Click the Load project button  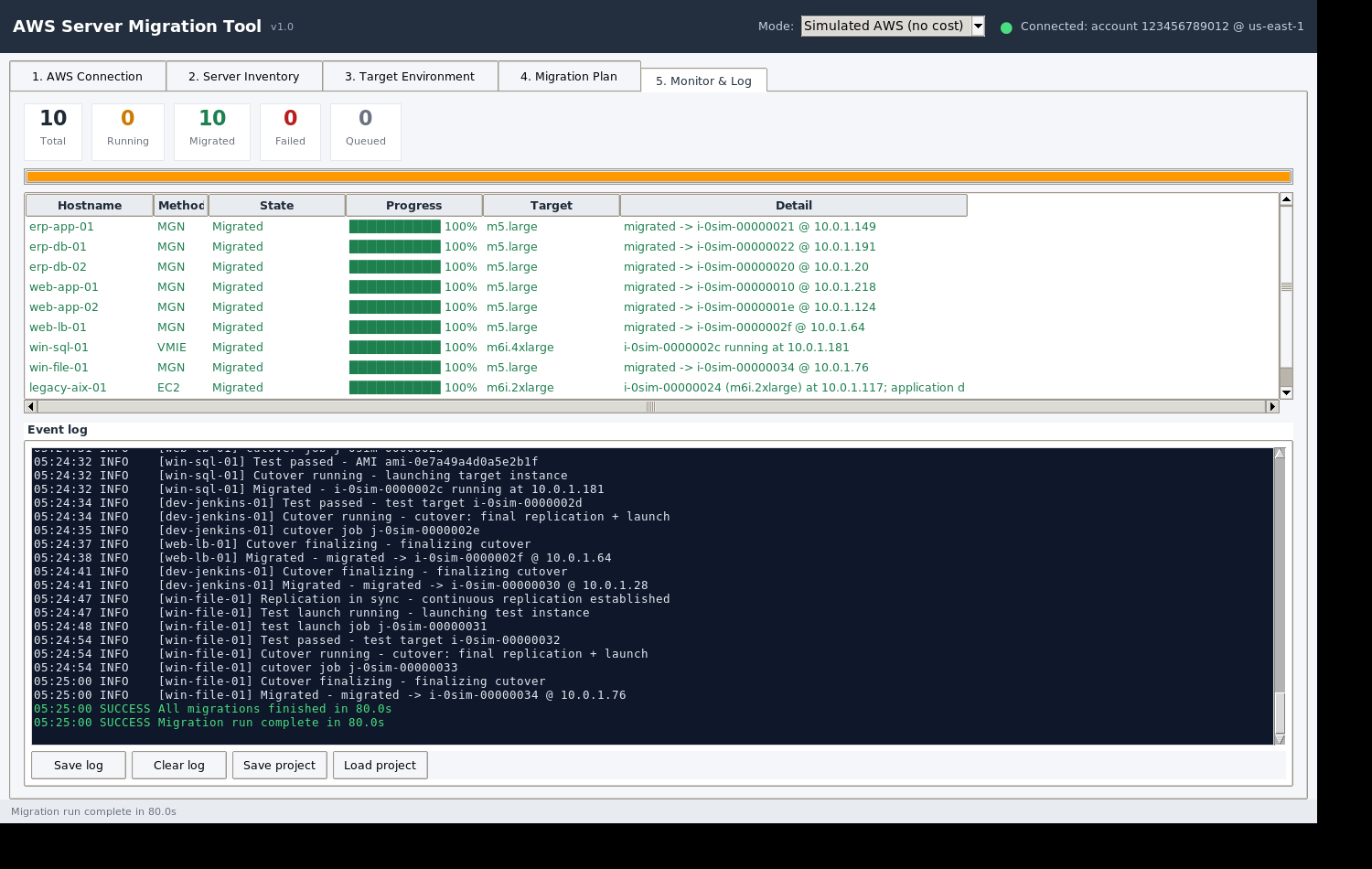click(380, 766)
